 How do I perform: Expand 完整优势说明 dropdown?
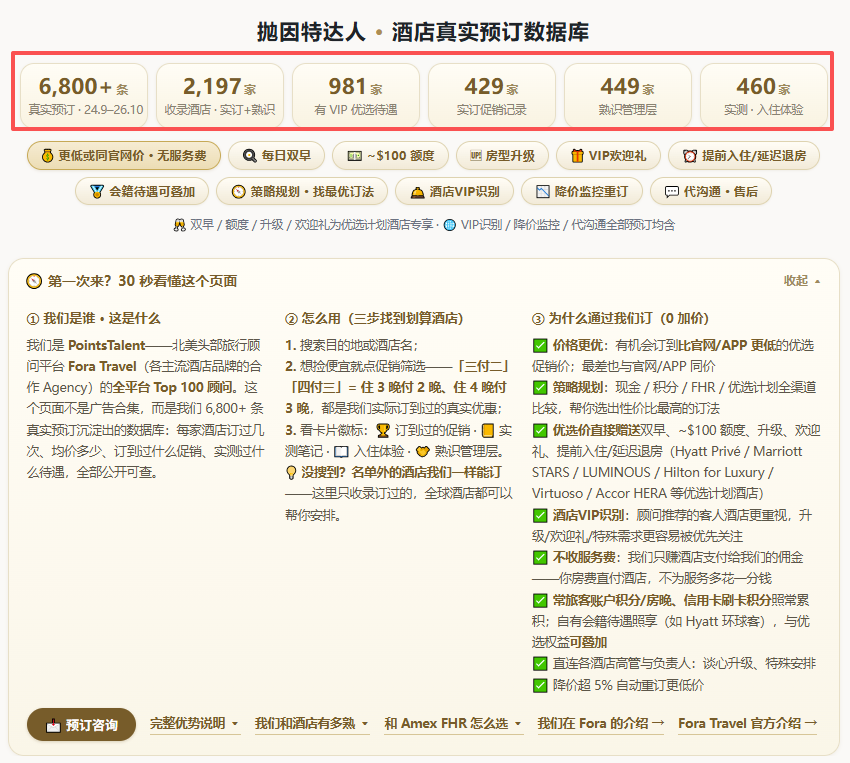click(195, 723)
